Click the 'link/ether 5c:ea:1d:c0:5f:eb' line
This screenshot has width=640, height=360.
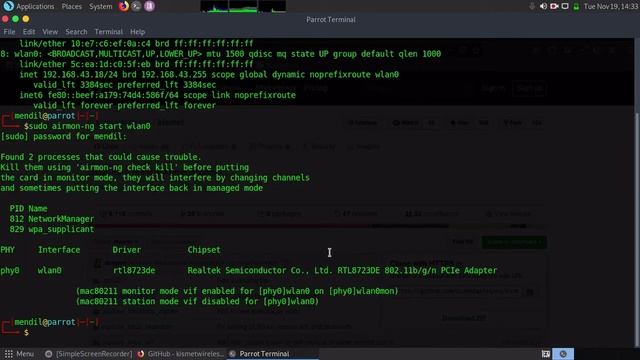click(136, 64)
